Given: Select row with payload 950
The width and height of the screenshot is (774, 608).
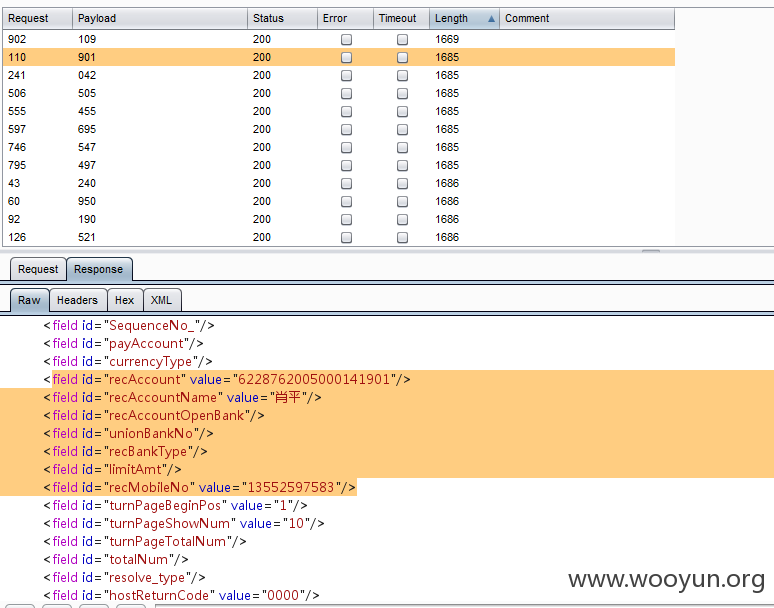Looking at the screenshot, I should (339, 201).
